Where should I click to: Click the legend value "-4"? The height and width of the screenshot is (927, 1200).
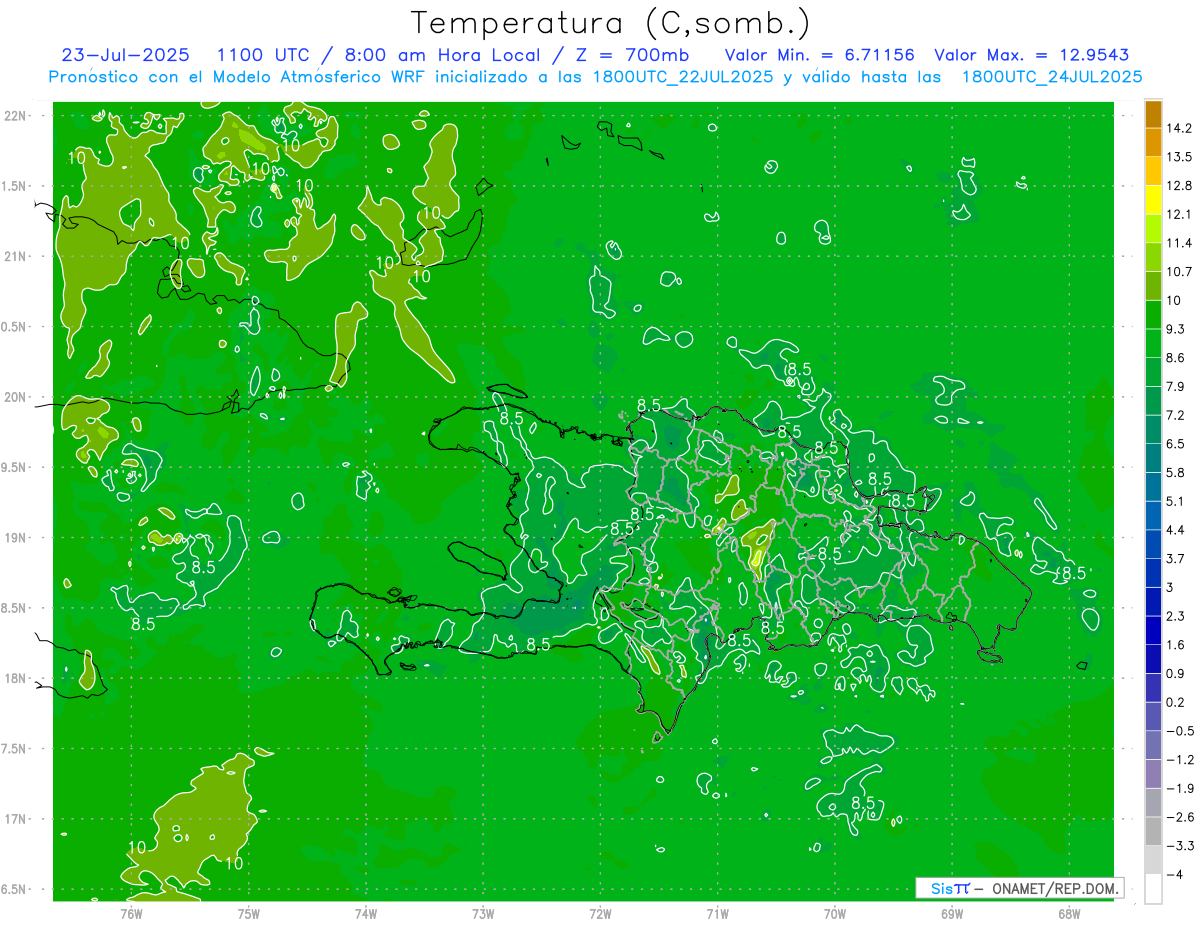tap(1174, 875)
